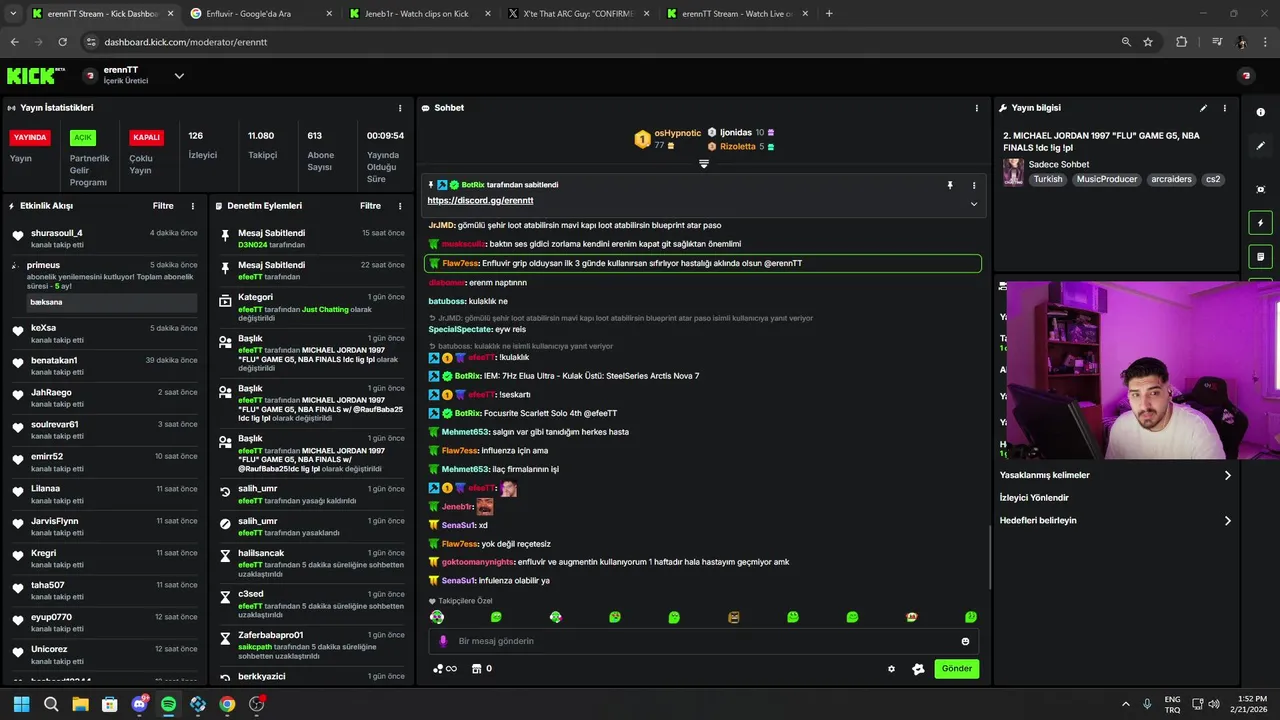Open the taskbar volume control
1280x720 pixels.
(1214, 704)
